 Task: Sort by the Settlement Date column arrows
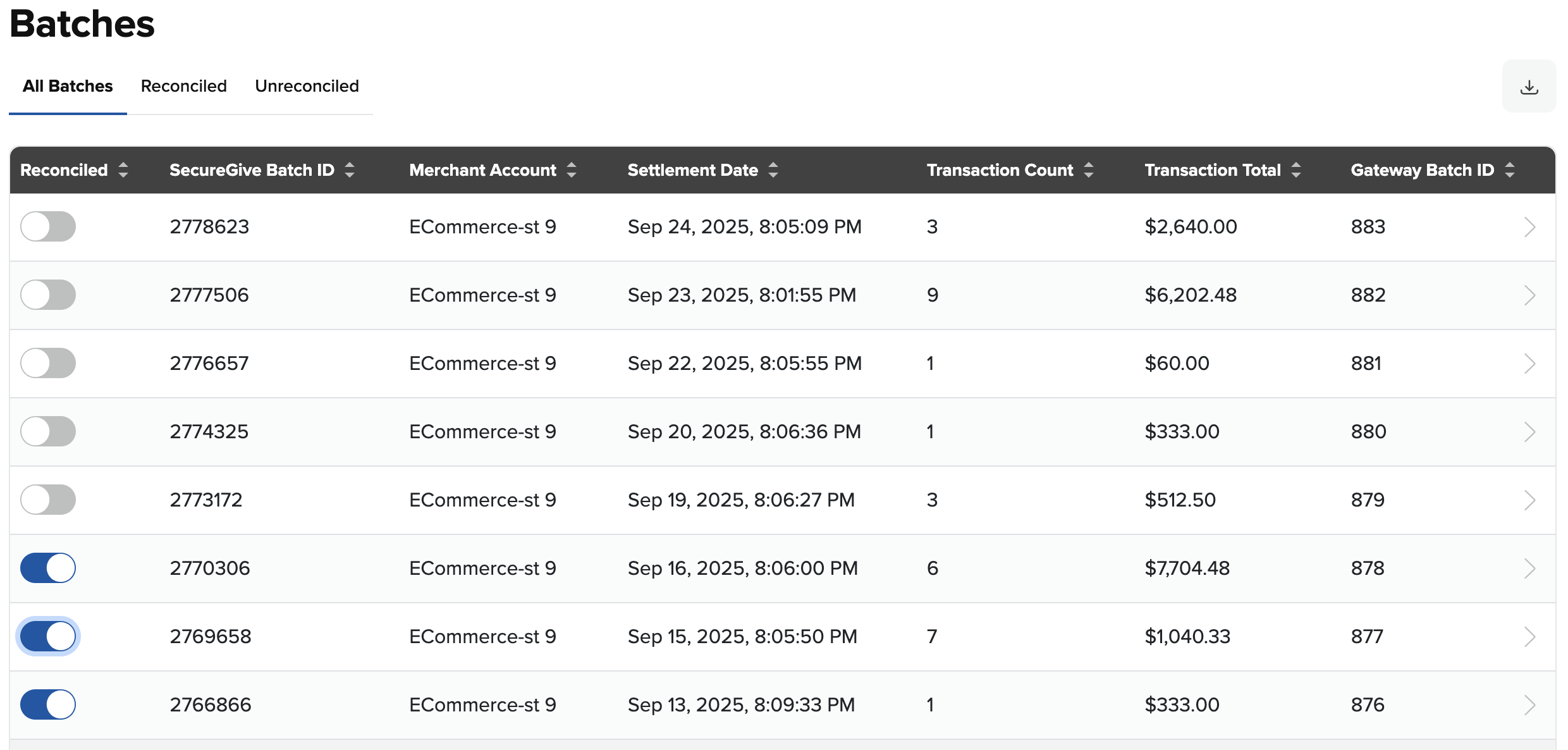pos(773,169)
